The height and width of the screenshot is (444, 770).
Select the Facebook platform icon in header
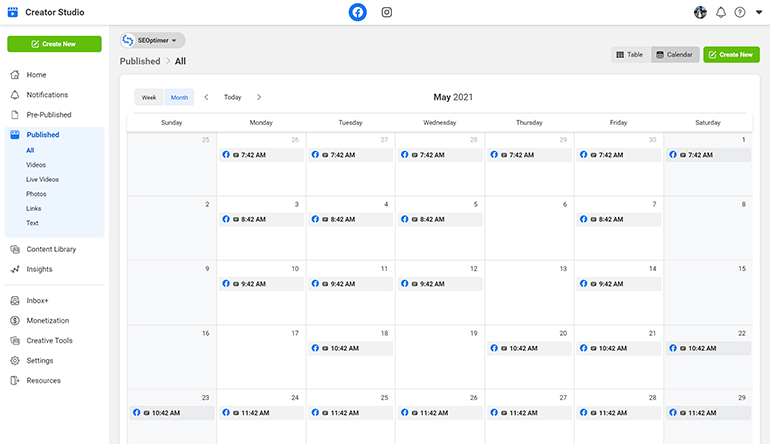point(358,12)
